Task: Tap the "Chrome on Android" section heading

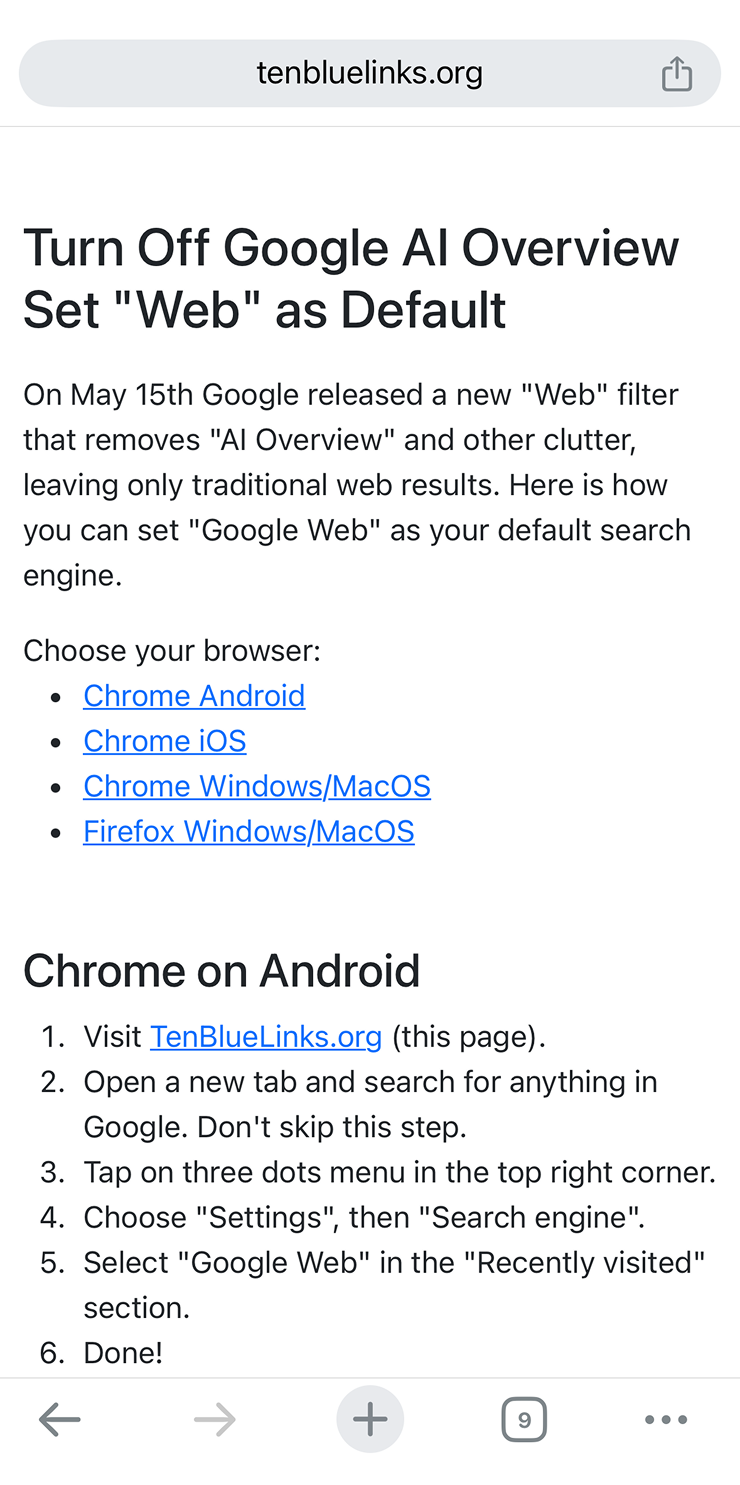Action: (x=222, y=970)
